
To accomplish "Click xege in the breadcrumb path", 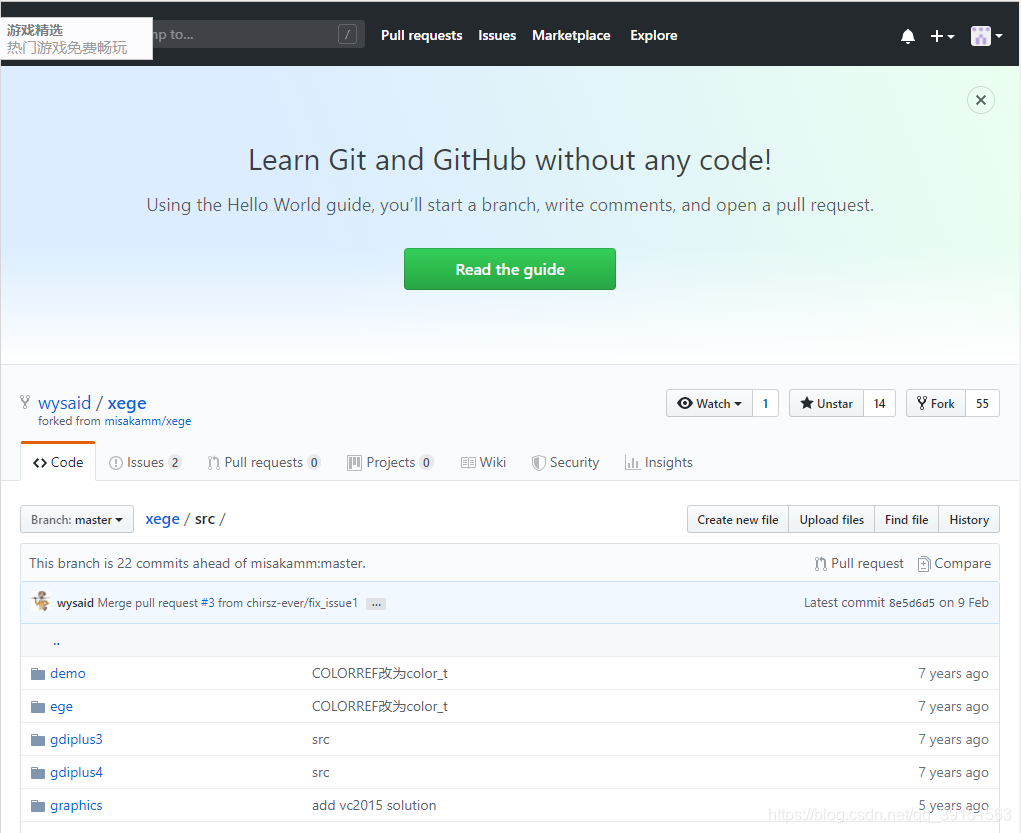I will 162,519.
